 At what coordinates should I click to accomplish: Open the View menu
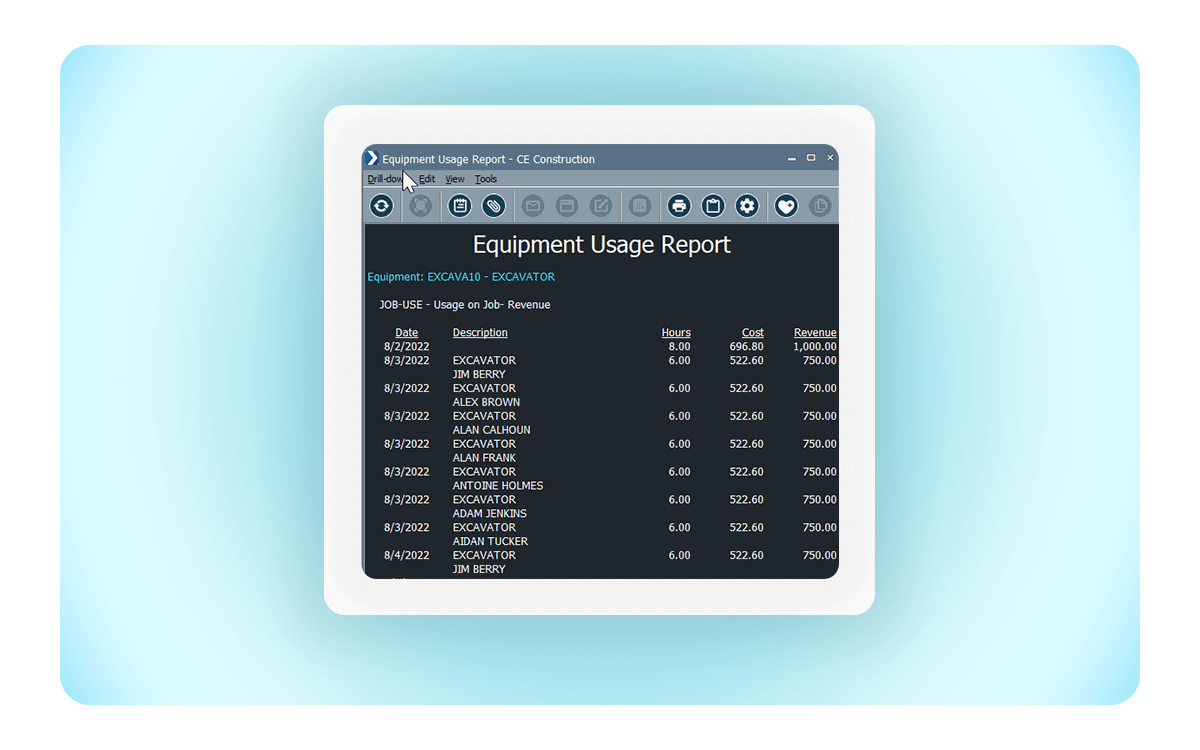point(455,179)
